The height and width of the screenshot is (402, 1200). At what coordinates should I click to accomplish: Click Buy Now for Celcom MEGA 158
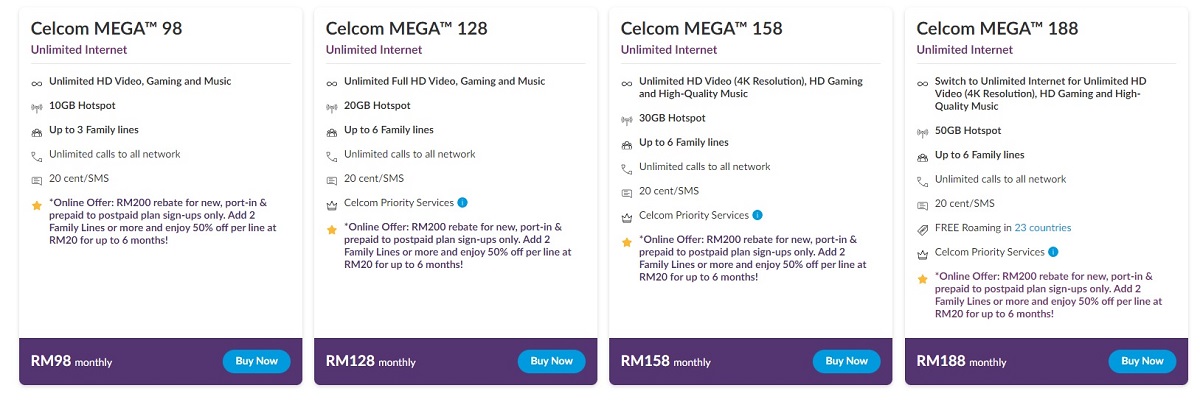(x=847, y=361)
